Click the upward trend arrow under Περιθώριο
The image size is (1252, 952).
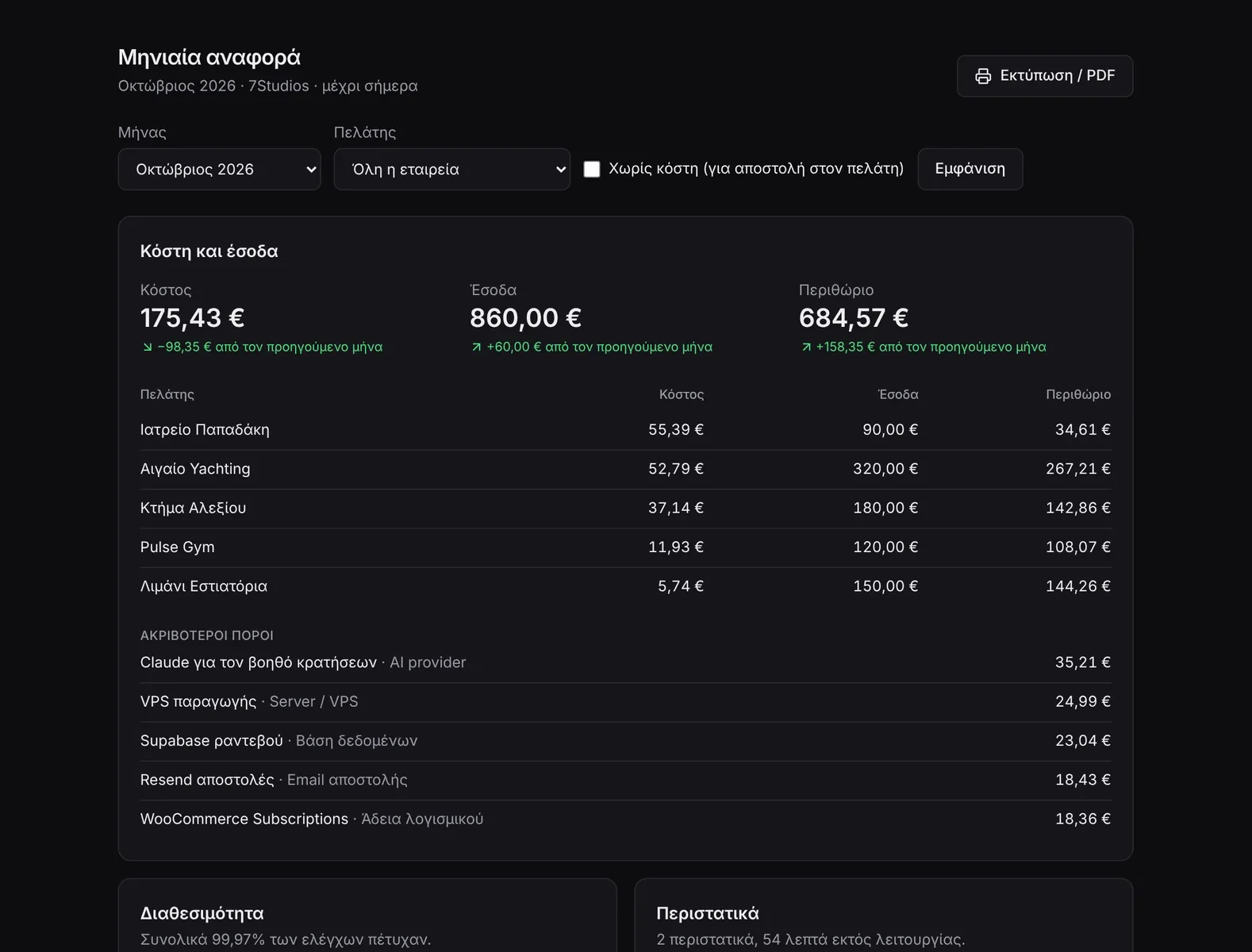(x=806, y=347)
